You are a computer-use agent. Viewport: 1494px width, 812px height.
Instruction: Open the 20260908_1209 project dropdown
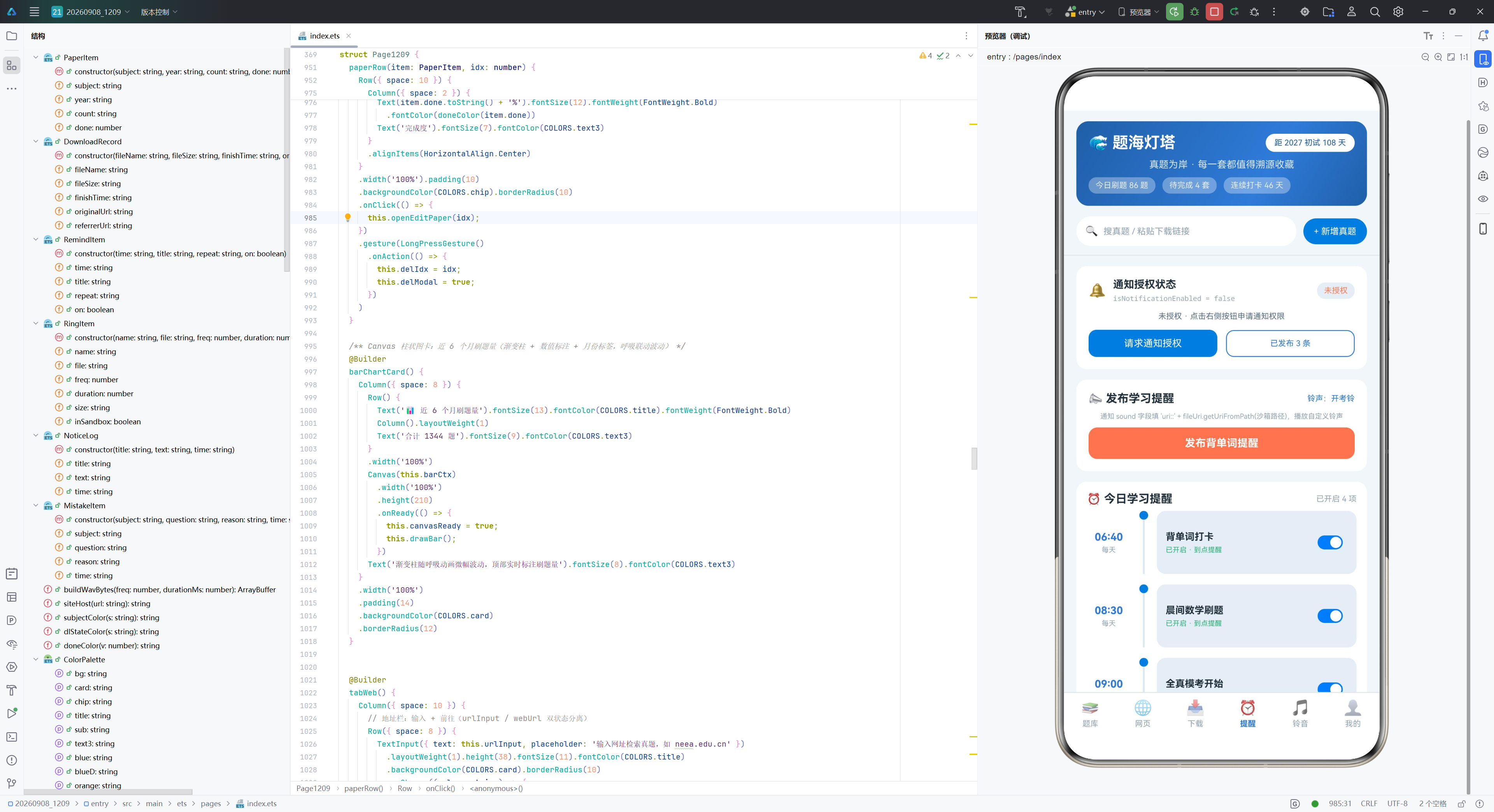click(x=90, y=12)
